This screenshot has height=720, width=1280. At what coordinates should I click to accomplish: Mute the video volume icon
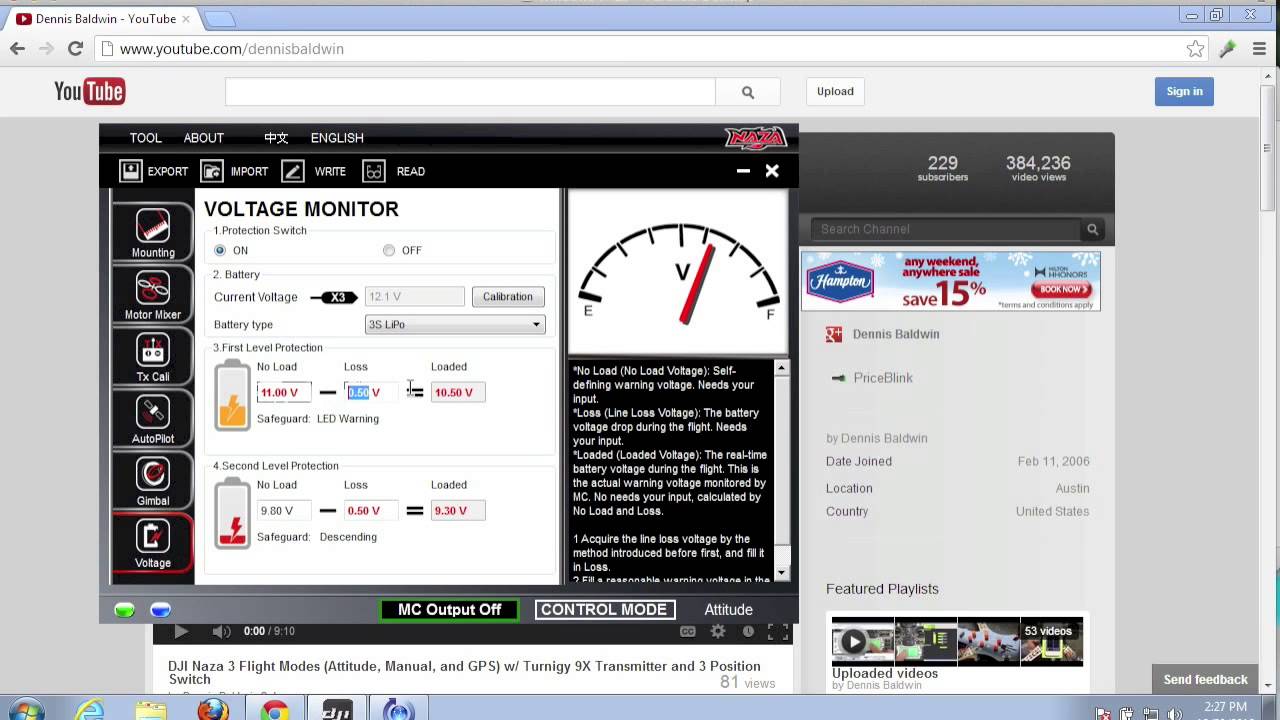(x=221, y=631)
